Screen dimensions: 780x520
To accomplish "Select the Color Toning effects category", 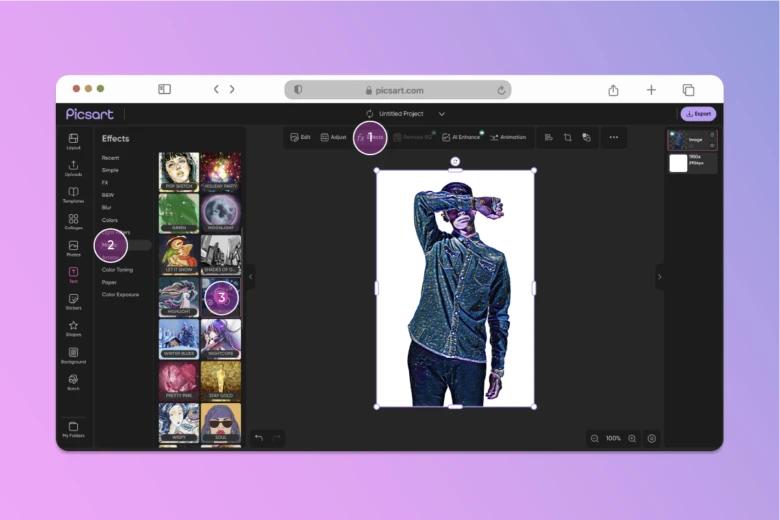I will (117, 269).
